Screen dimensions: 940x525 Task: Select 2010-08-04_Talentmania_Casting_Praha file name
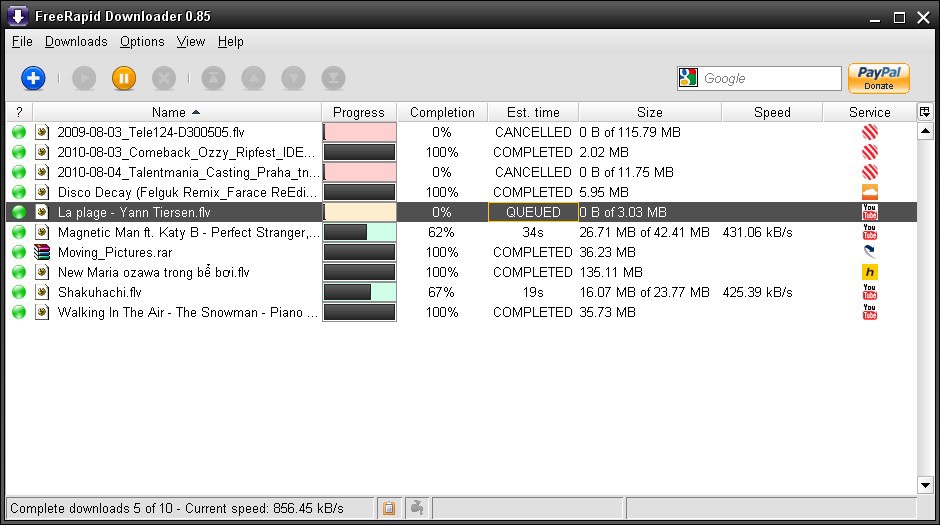point(188,172)
